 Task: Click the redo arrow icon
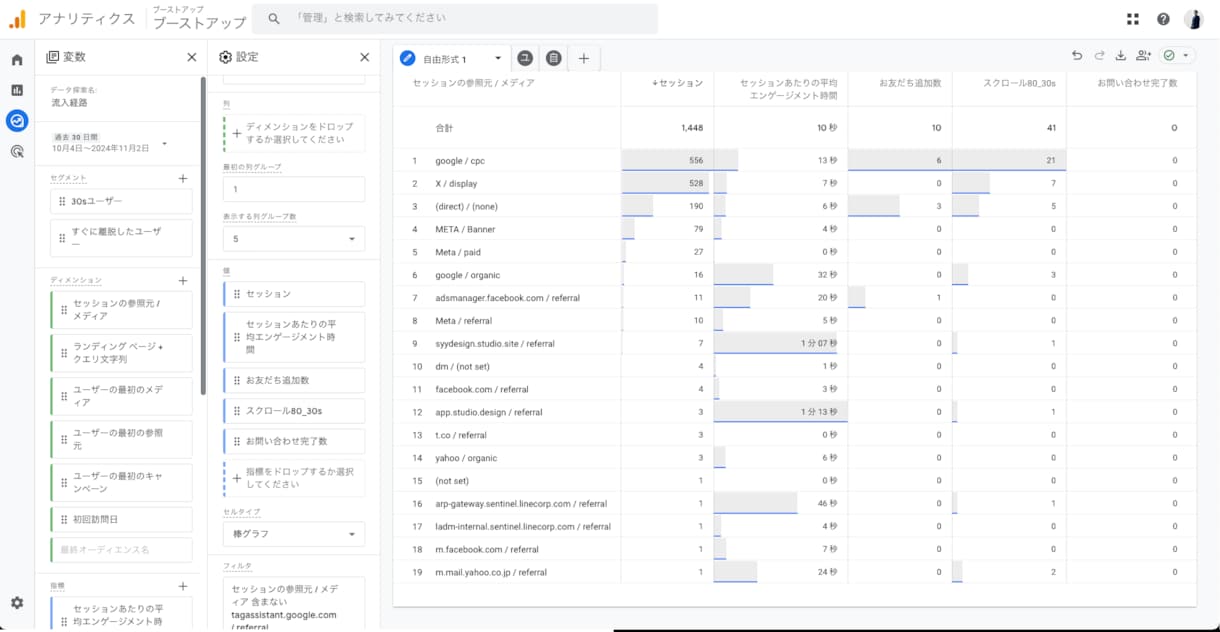click(1099, 56)
